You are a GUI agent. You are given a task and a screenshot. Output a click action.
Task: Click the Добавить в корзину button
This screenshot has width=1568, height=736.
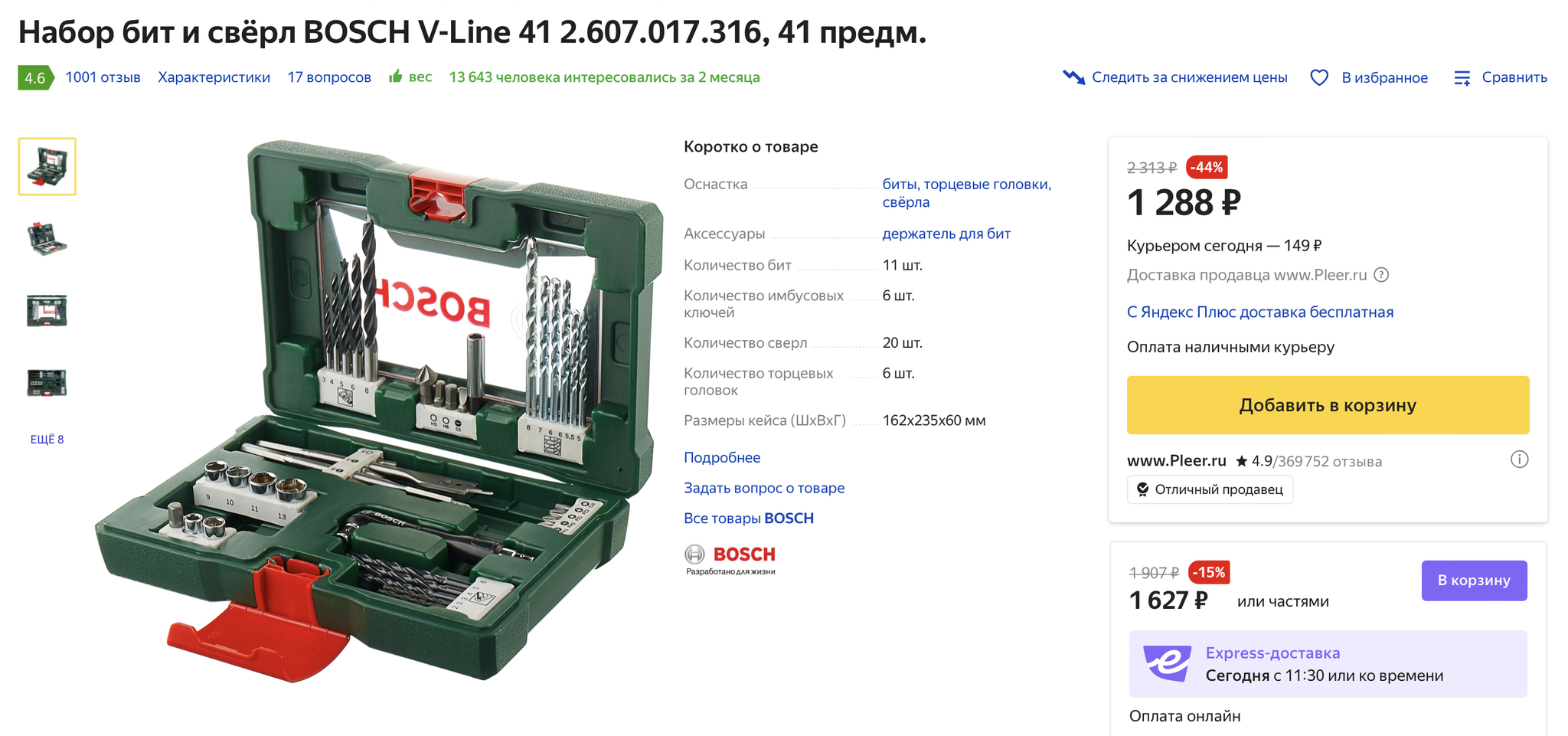point(1328,405)
